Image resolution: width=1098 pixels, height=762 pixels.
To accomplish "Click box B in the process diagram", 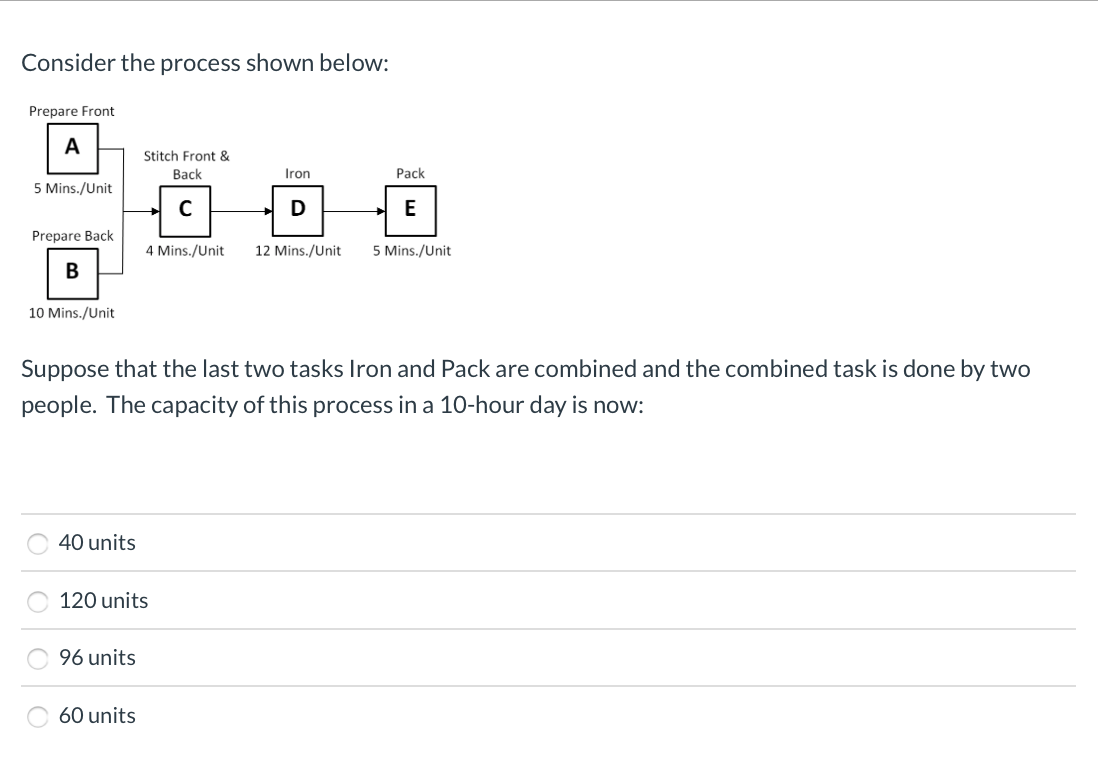I will tap(72, 271).
